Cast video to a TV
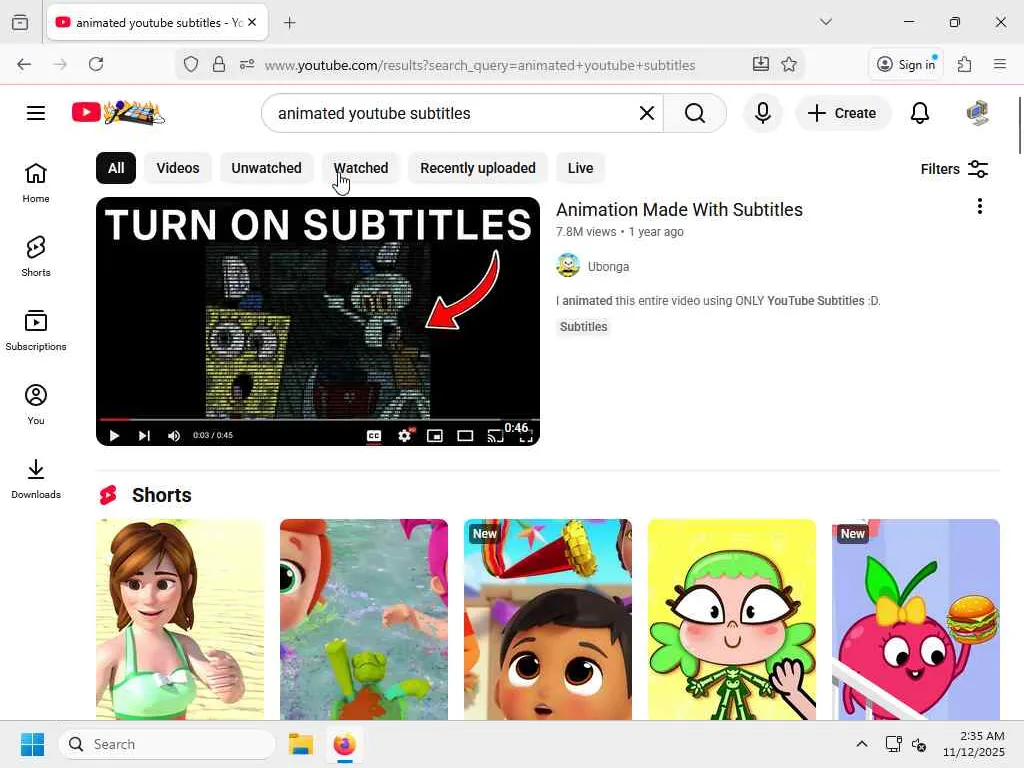This screenshot has width=1024, height=768. coord(495,436)
